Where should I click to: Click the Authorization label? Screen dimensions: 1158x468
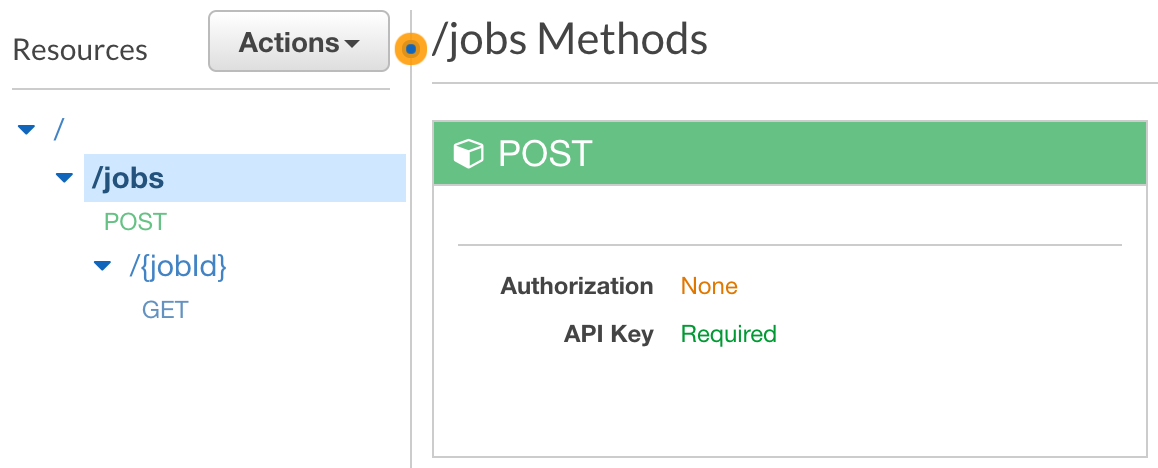tap(576, 286)
